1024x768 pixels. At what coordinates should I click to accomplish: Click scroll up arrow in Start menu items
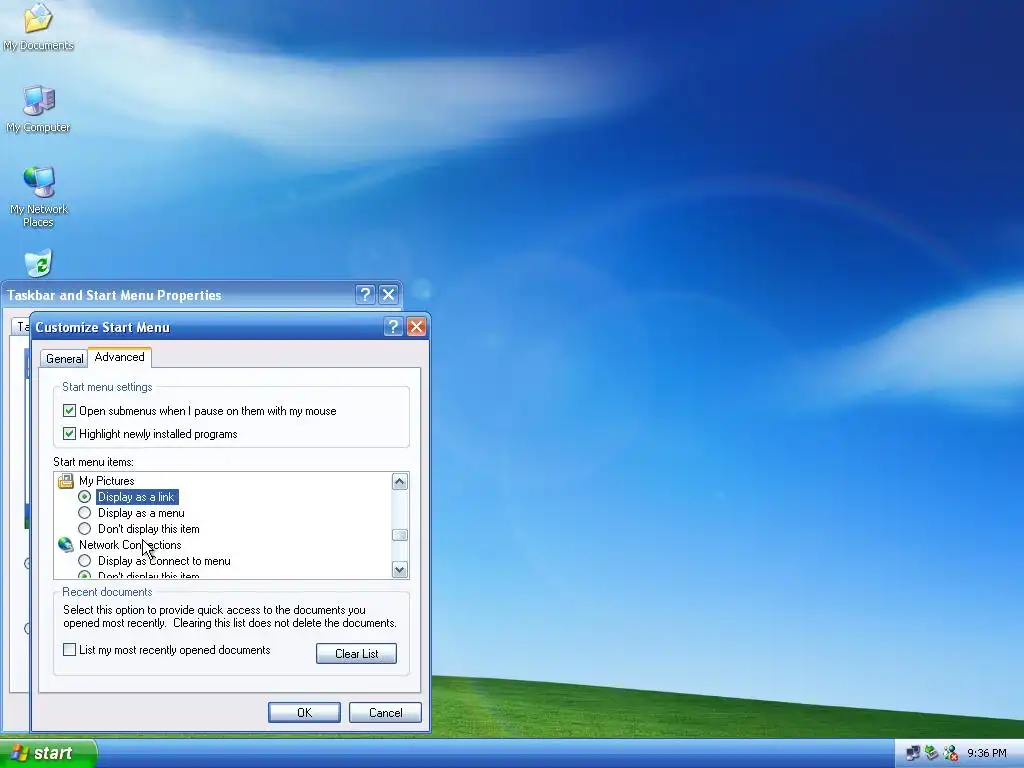(400, 482)
